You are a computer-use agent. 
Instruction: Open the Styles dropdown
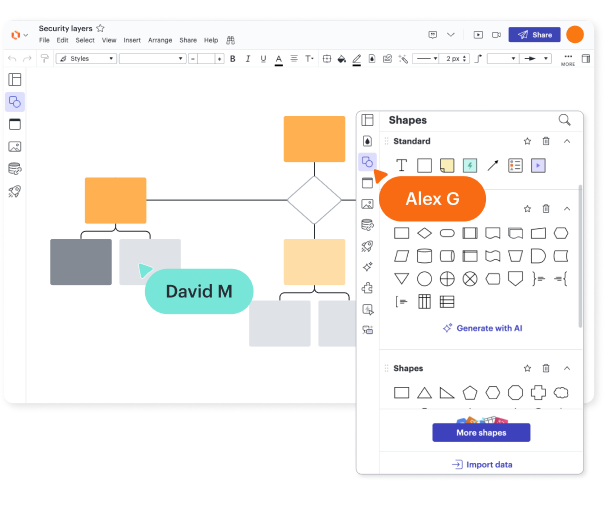pos(85,59)
